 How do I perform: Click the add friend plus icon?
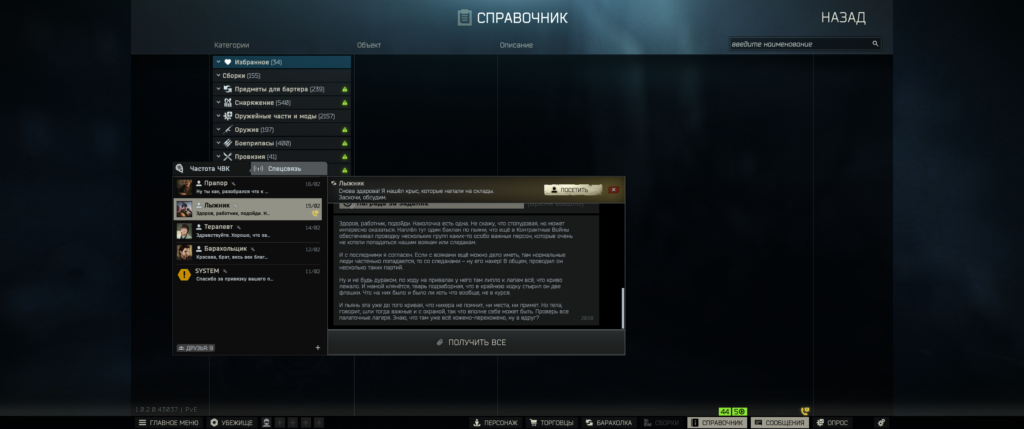[318, 348]
